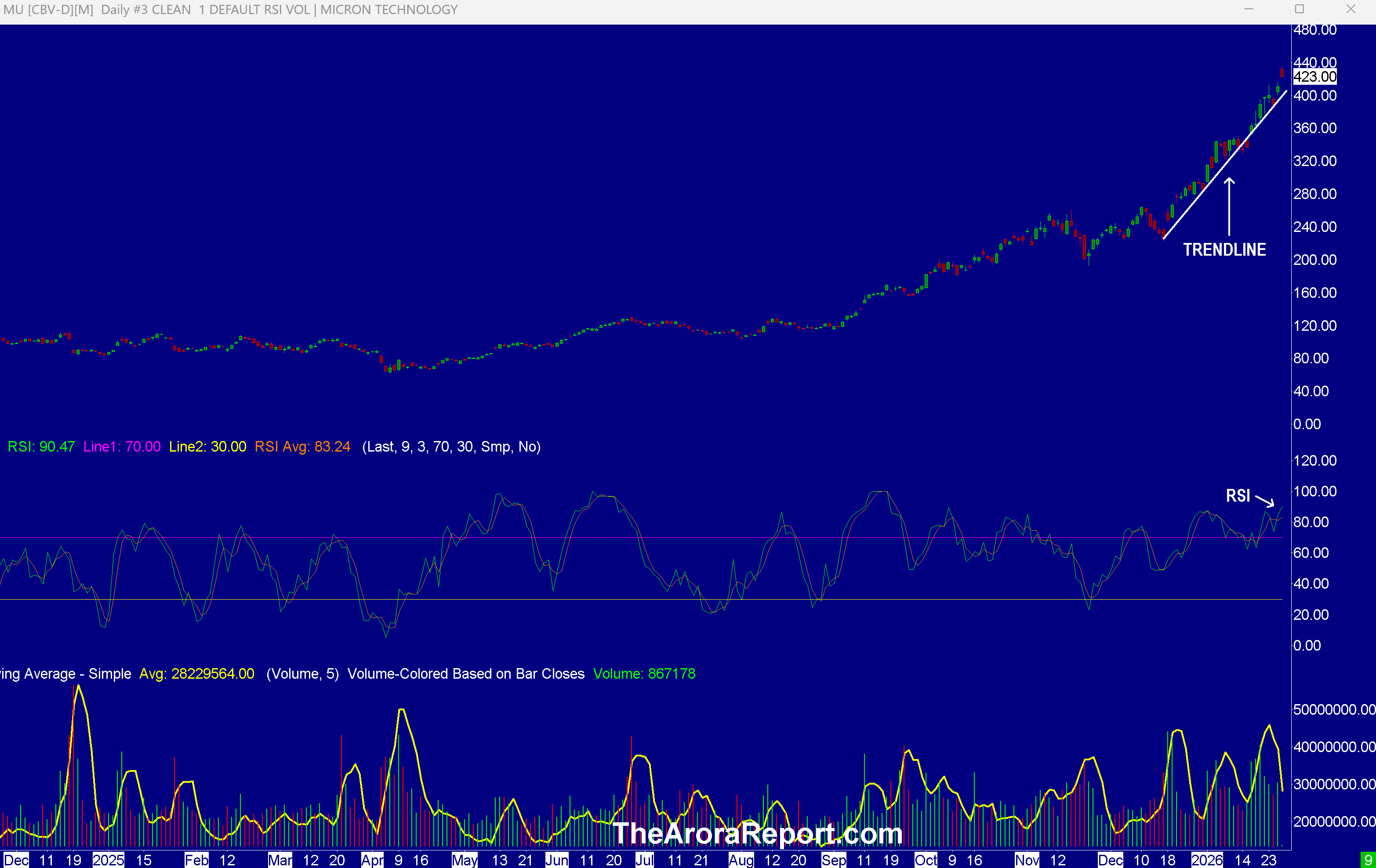Click the Volume: 867178 readout
The image size is (1376, 868).
(644, 674)
